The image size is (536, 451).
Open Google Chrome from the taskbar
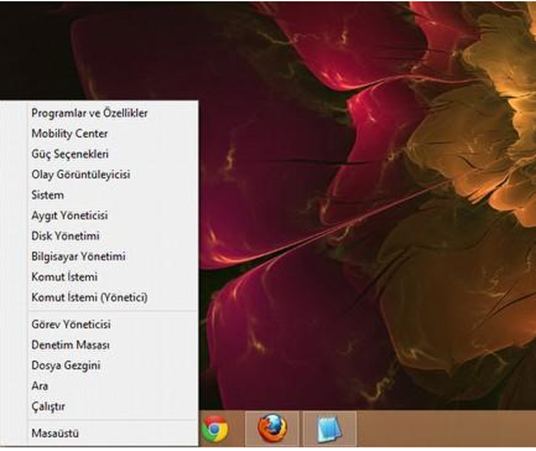[x=215, y=429]
